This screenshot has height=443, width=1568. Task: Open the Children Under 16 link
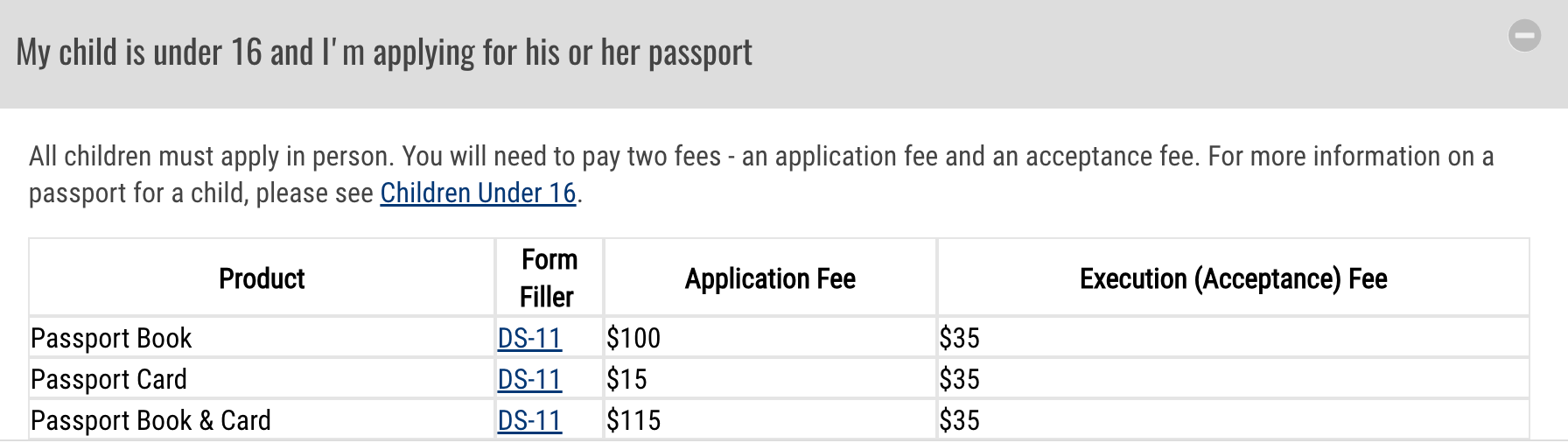pos(478,193)
